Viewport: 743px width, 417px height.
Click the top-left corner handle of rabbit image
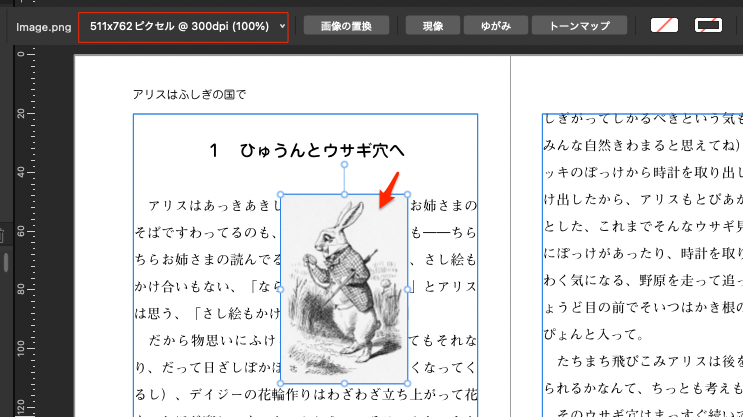(x=281, y=195)
